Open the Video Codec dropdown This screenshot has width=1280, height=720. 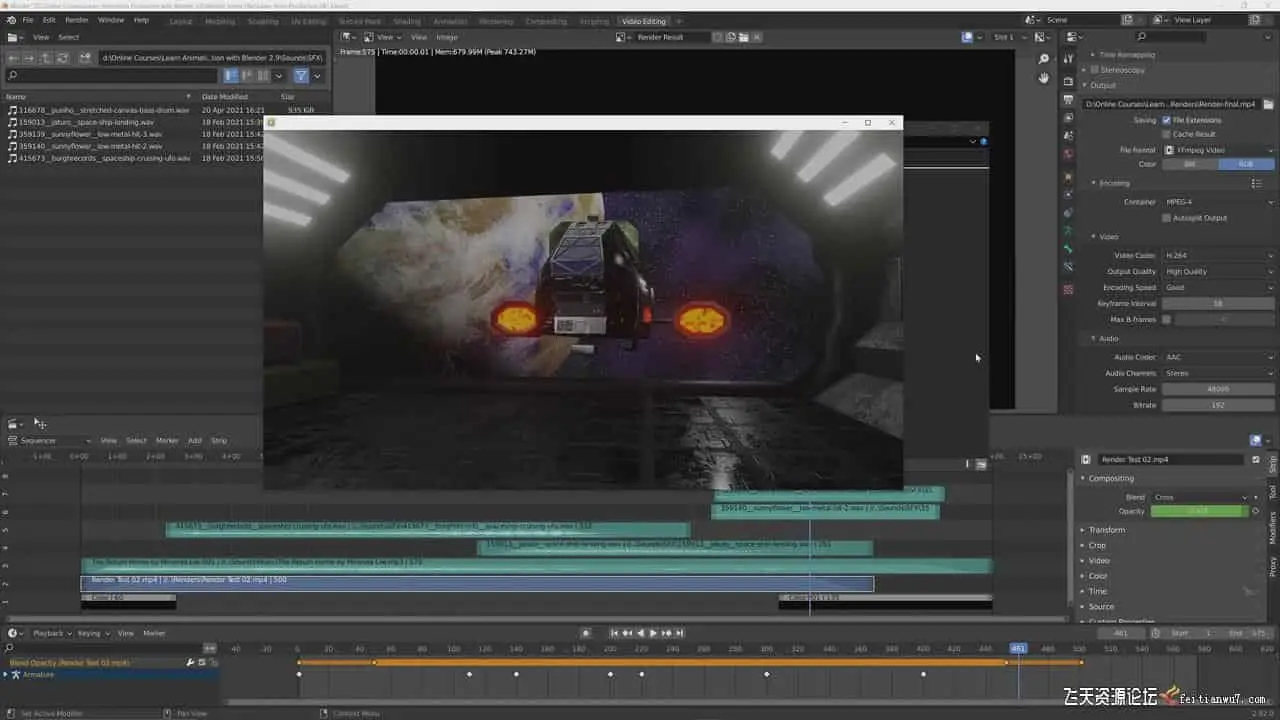(1218, 256)
